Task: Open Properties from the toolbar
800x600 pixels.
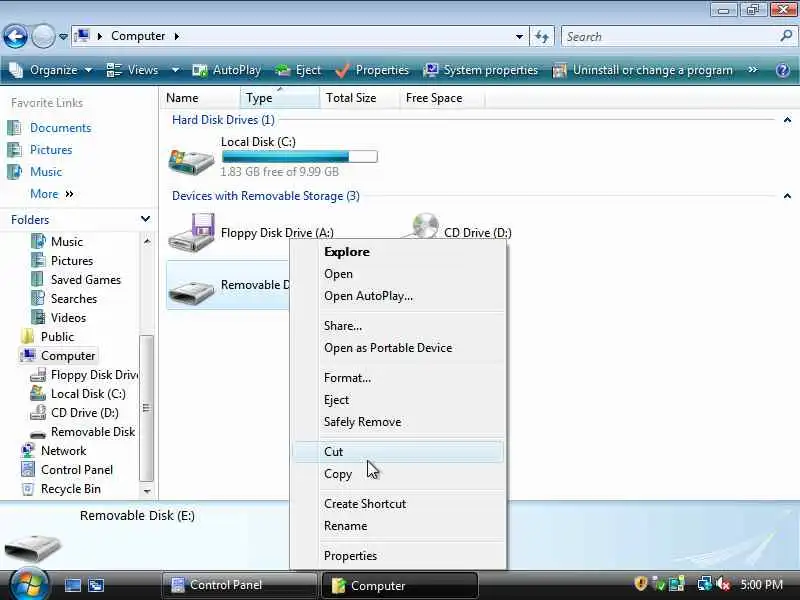Action: (372, 70)
